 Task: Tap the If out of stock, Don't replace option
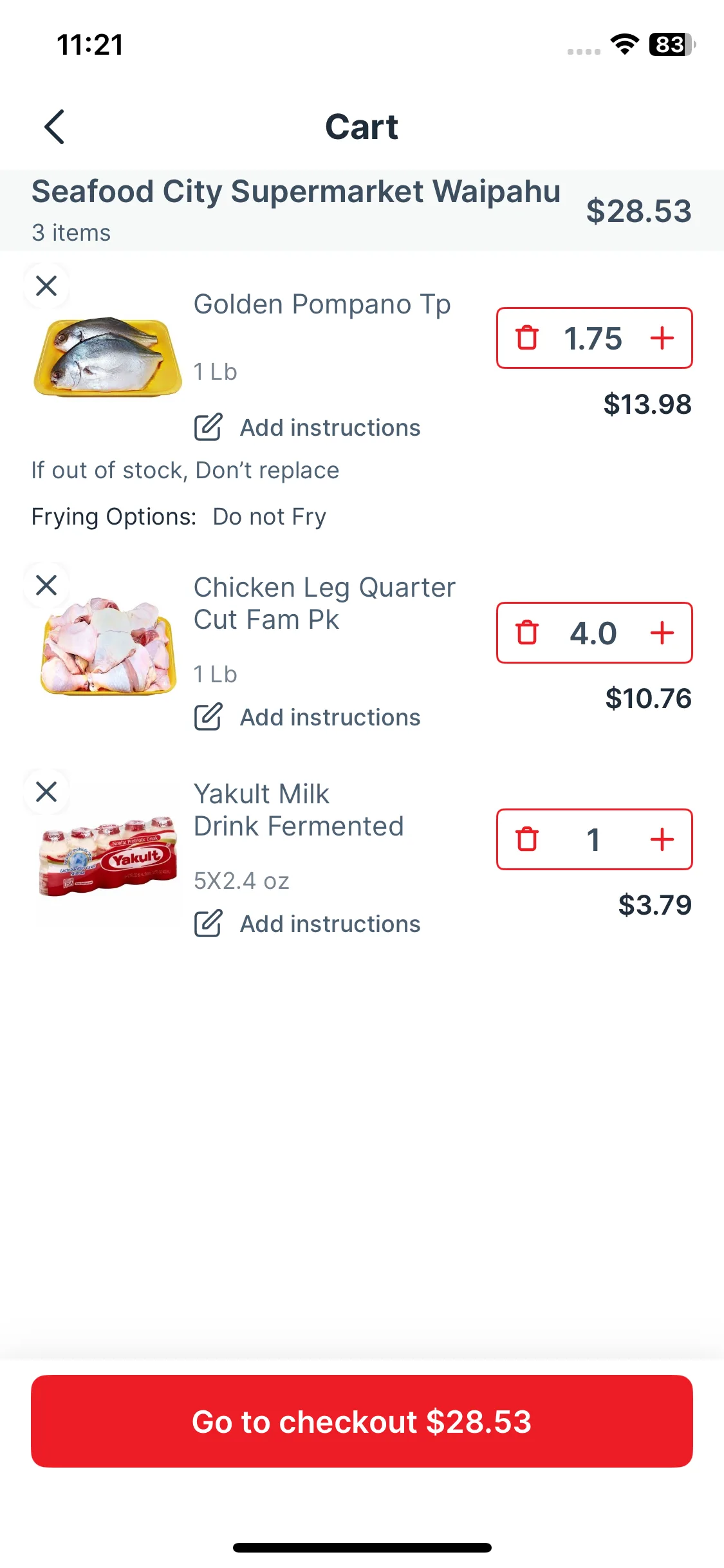[185, 471]
